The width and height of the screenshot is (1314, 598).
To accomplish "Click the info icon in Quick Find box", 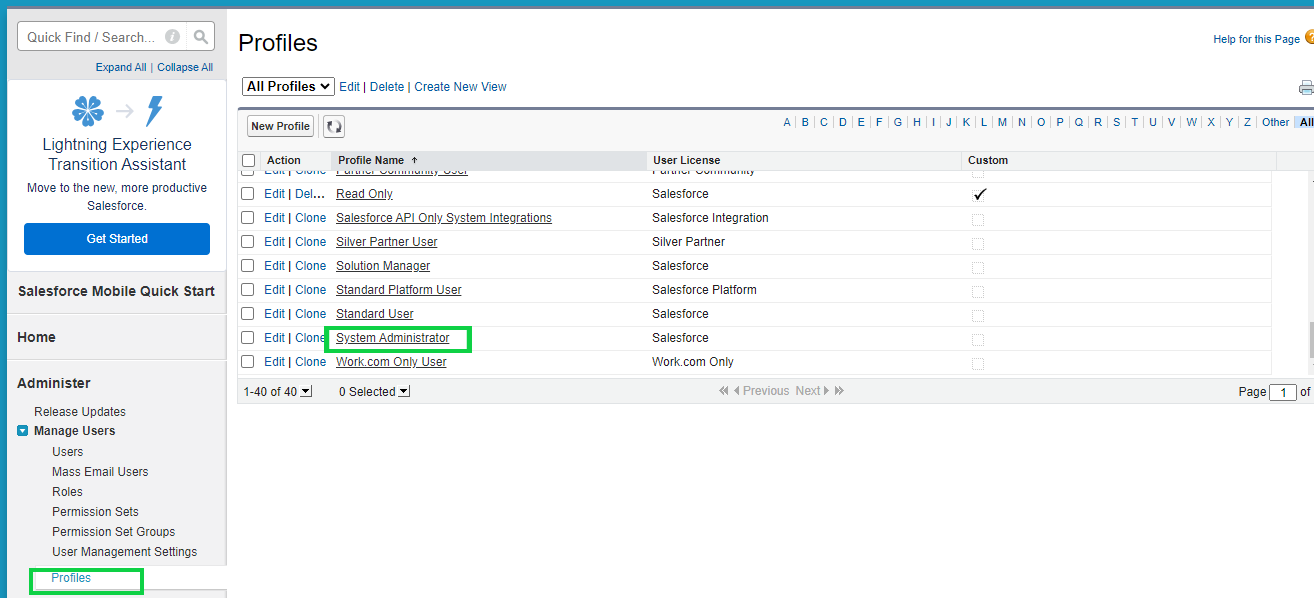I will (x=172, y=37).
